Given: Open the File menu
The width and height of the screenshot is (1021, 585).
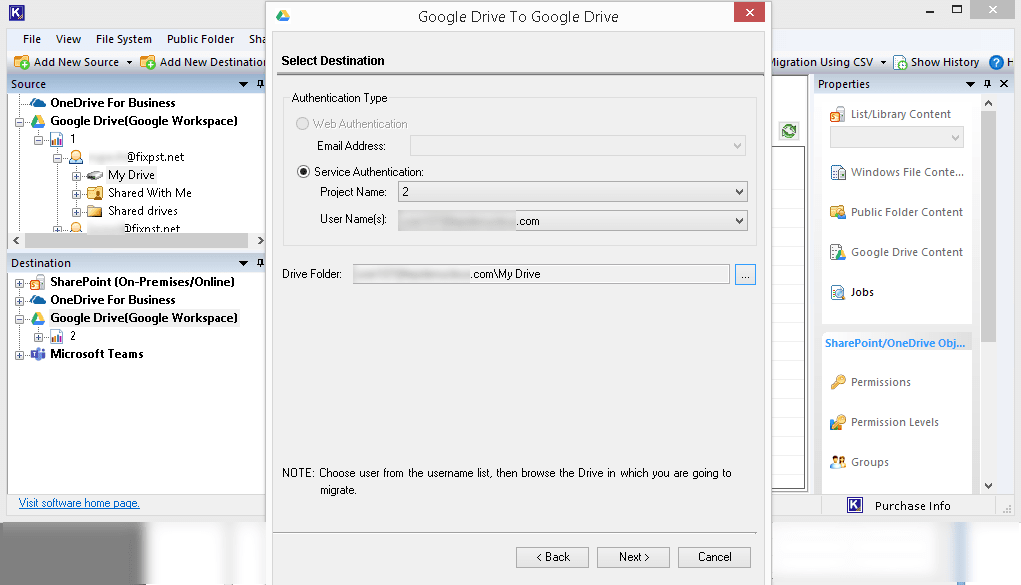Looking at the screenshot, I should coord(31,39).
